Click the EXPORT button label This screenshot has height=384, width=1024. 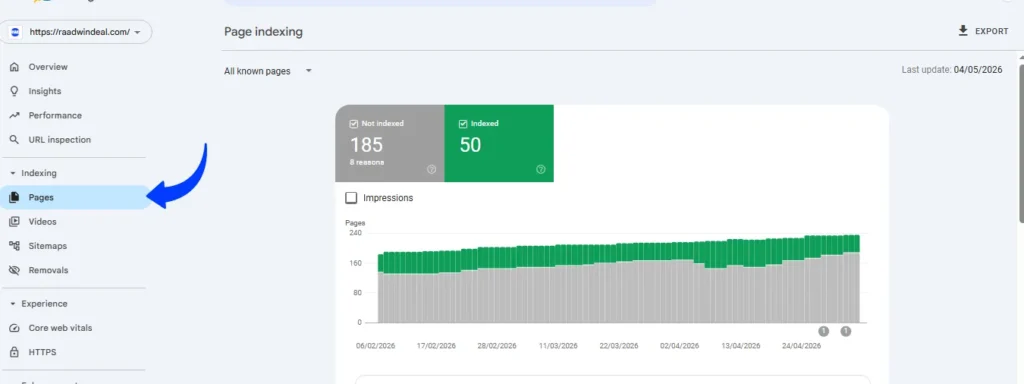click(x=991, y=31)
